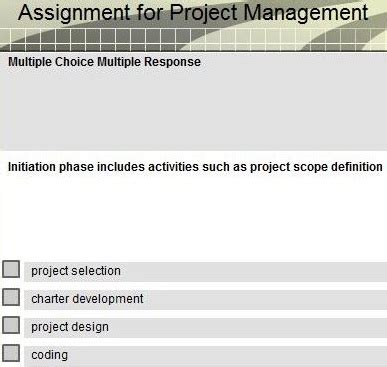Click the grid-patterned banner strip below title
387x367 pixels.
pyautogui.click(x=193, y=39)
